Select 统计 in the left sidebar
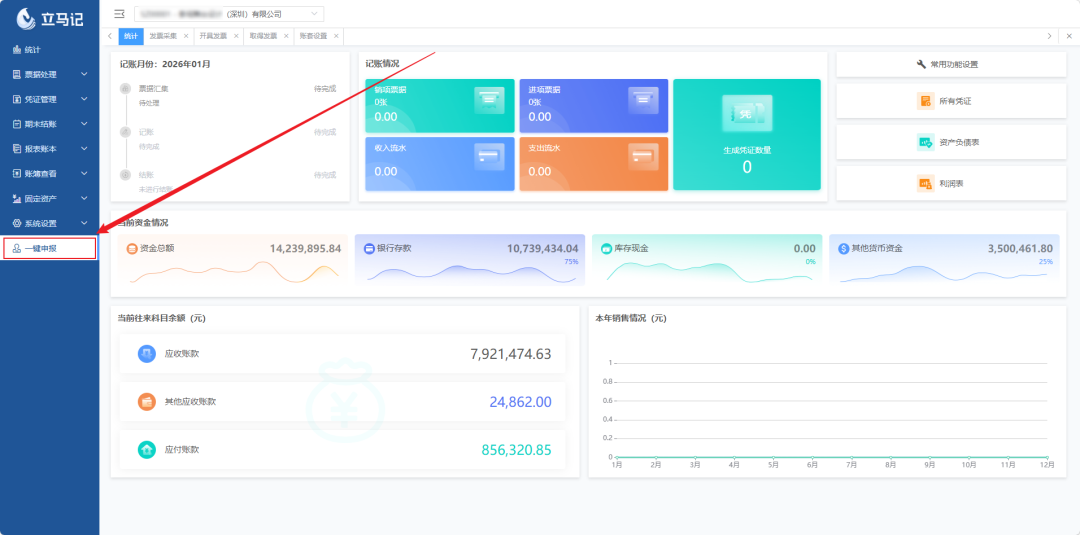The height and width of the screenshot is (535, 1080). click(33, 49)
